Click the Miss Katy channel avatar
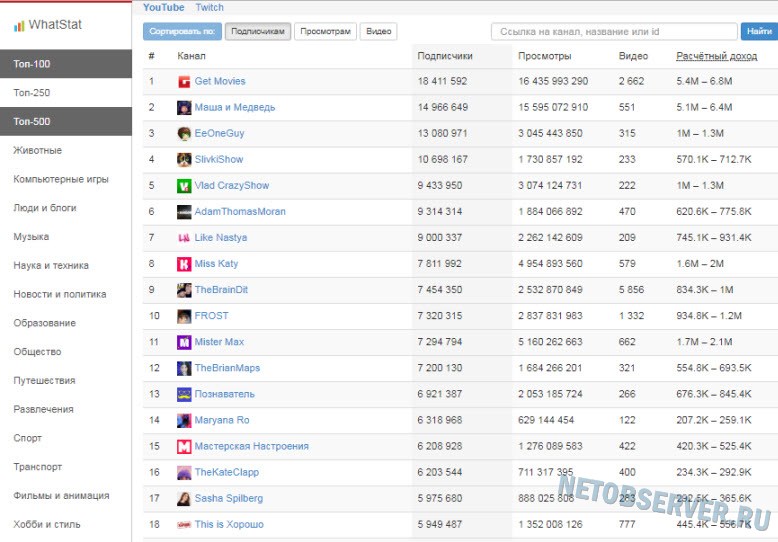 (x=184, y=264)
